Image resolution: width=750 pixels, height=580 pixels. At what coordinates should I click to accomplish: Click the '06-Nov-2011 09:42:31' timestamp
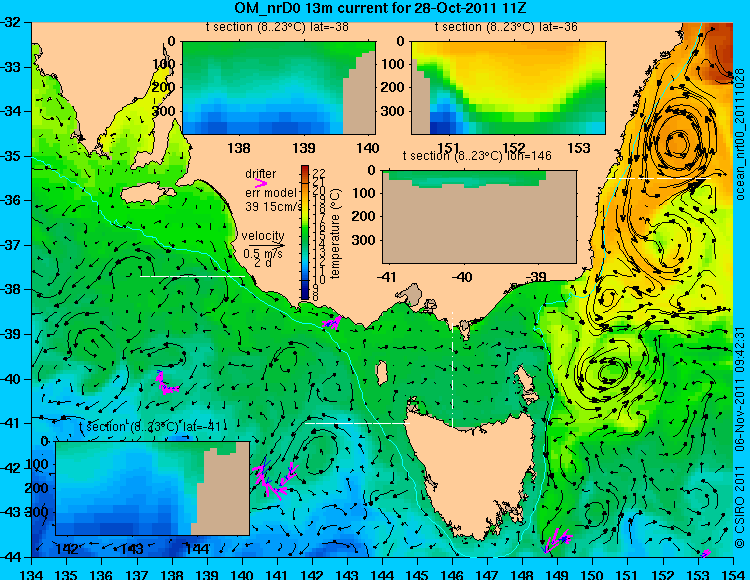click(x=740, y=389)
